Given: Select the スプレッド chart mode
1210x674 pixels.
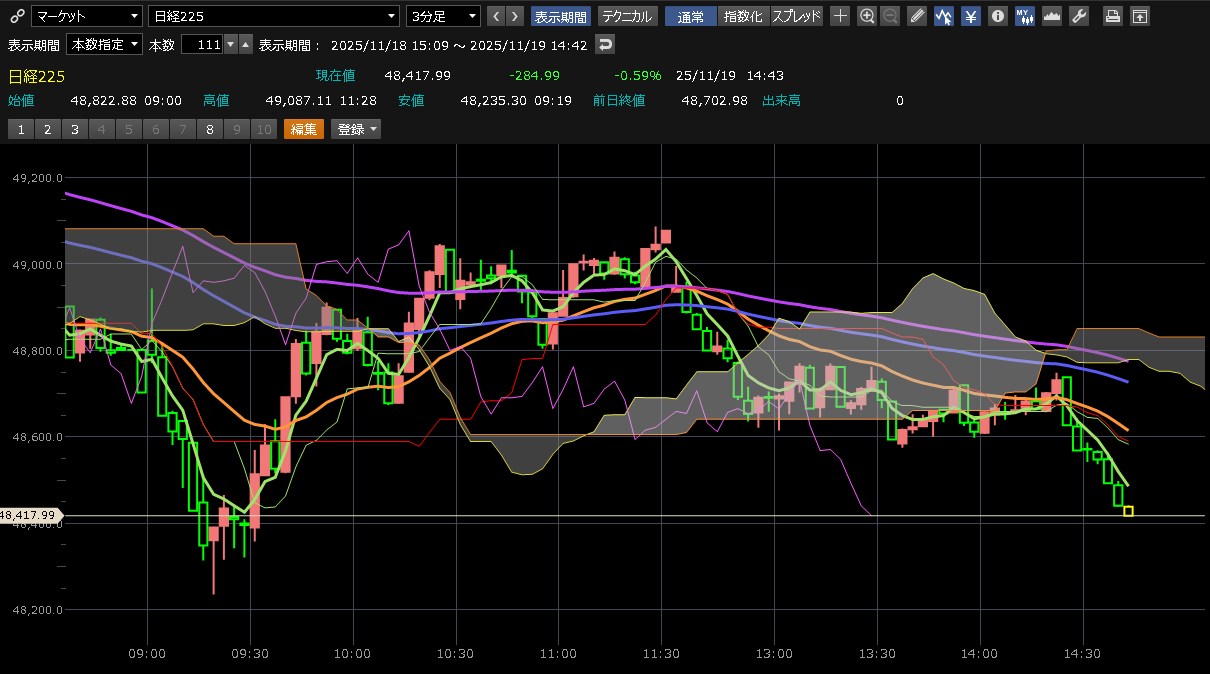Looking at the screenshot, I should tap(797, 16).
